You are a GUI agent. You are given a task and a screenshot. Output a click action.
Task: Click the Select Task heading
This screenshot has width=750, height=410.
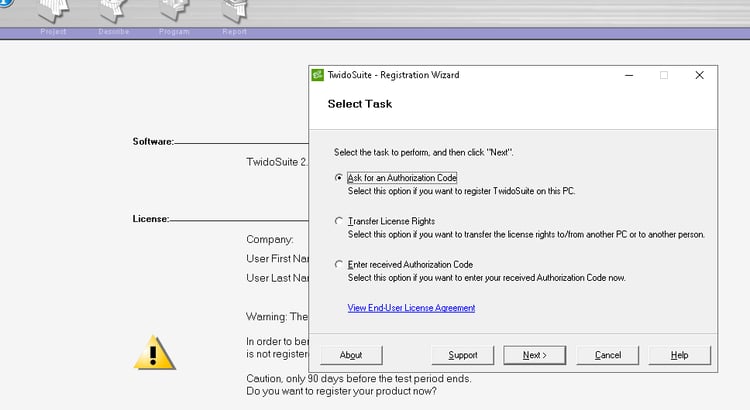coord(360,104)
